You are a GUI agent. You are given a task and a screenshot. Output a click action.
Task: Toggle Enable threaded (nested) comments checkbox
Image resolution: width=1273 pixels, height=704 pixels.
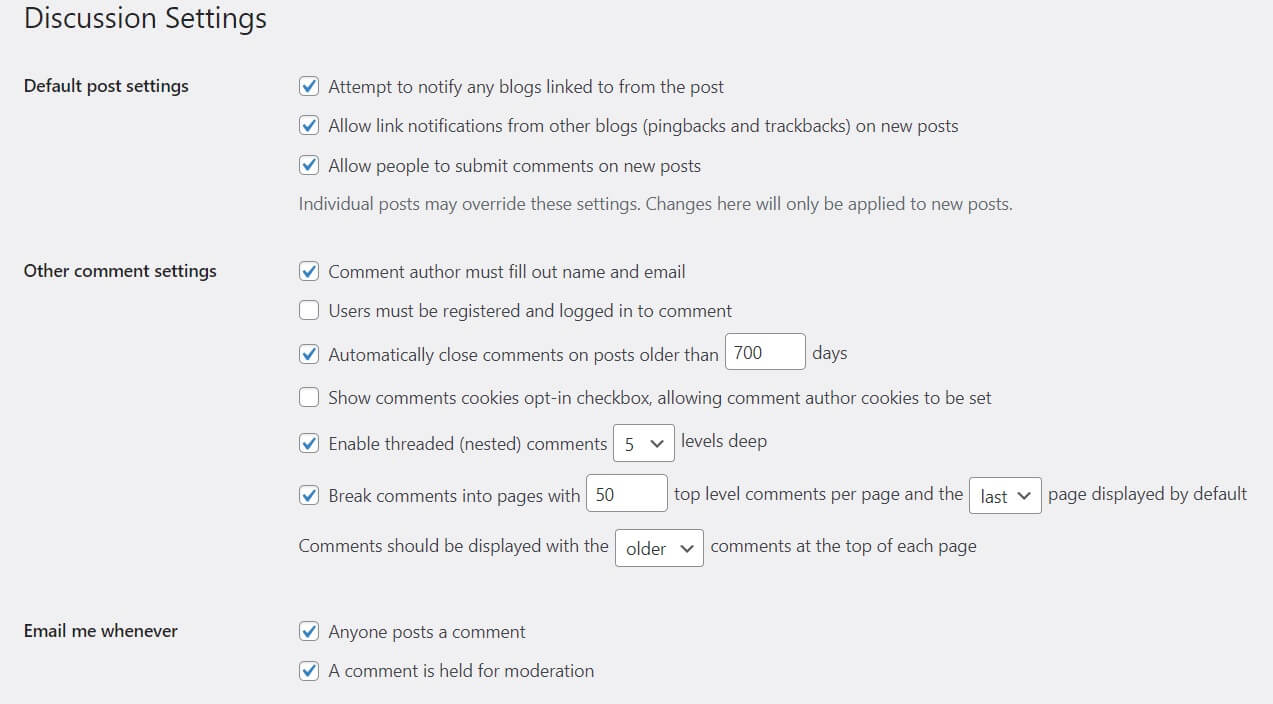pyautogui.click(x=309, y=443)
